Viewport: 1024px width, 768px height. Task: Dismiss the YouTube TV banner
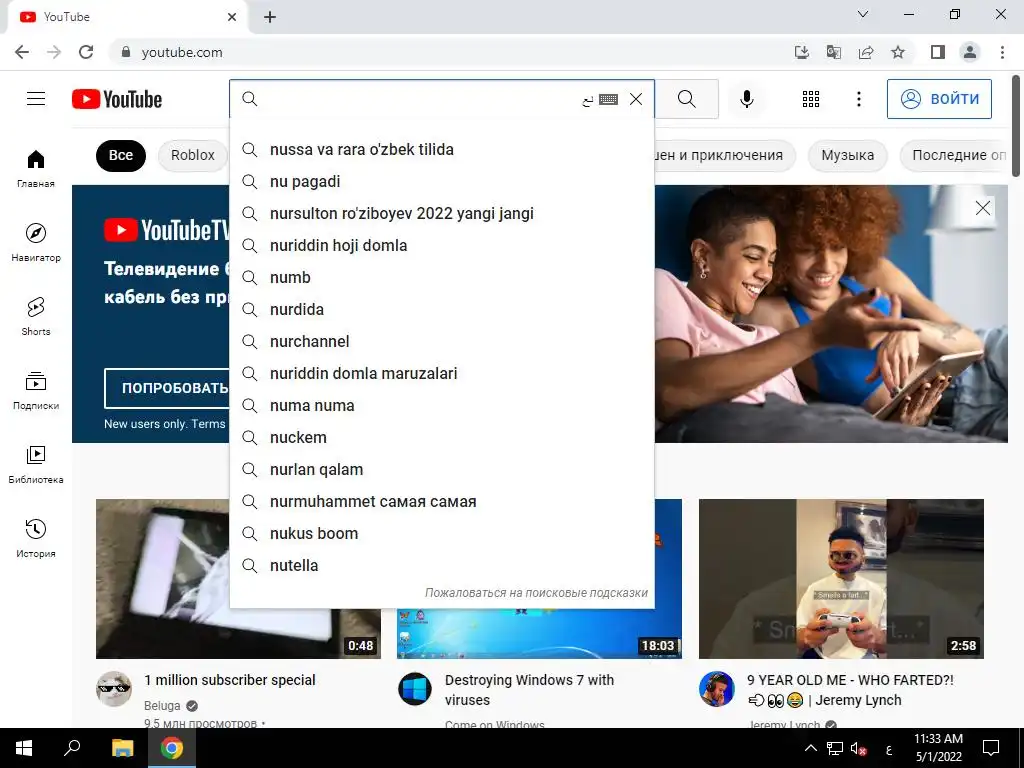[x=982, y=208]
